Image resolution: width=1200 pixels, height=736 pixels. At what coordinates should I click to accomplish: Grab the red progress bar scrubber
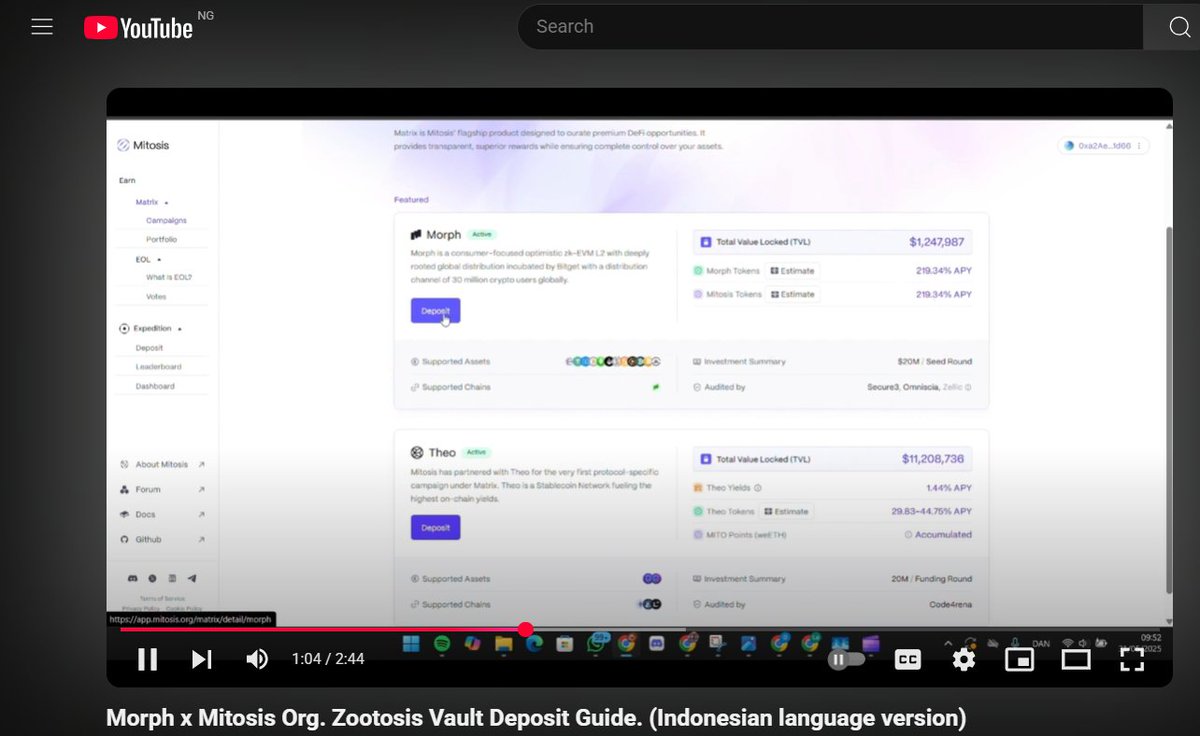(525, 629)
